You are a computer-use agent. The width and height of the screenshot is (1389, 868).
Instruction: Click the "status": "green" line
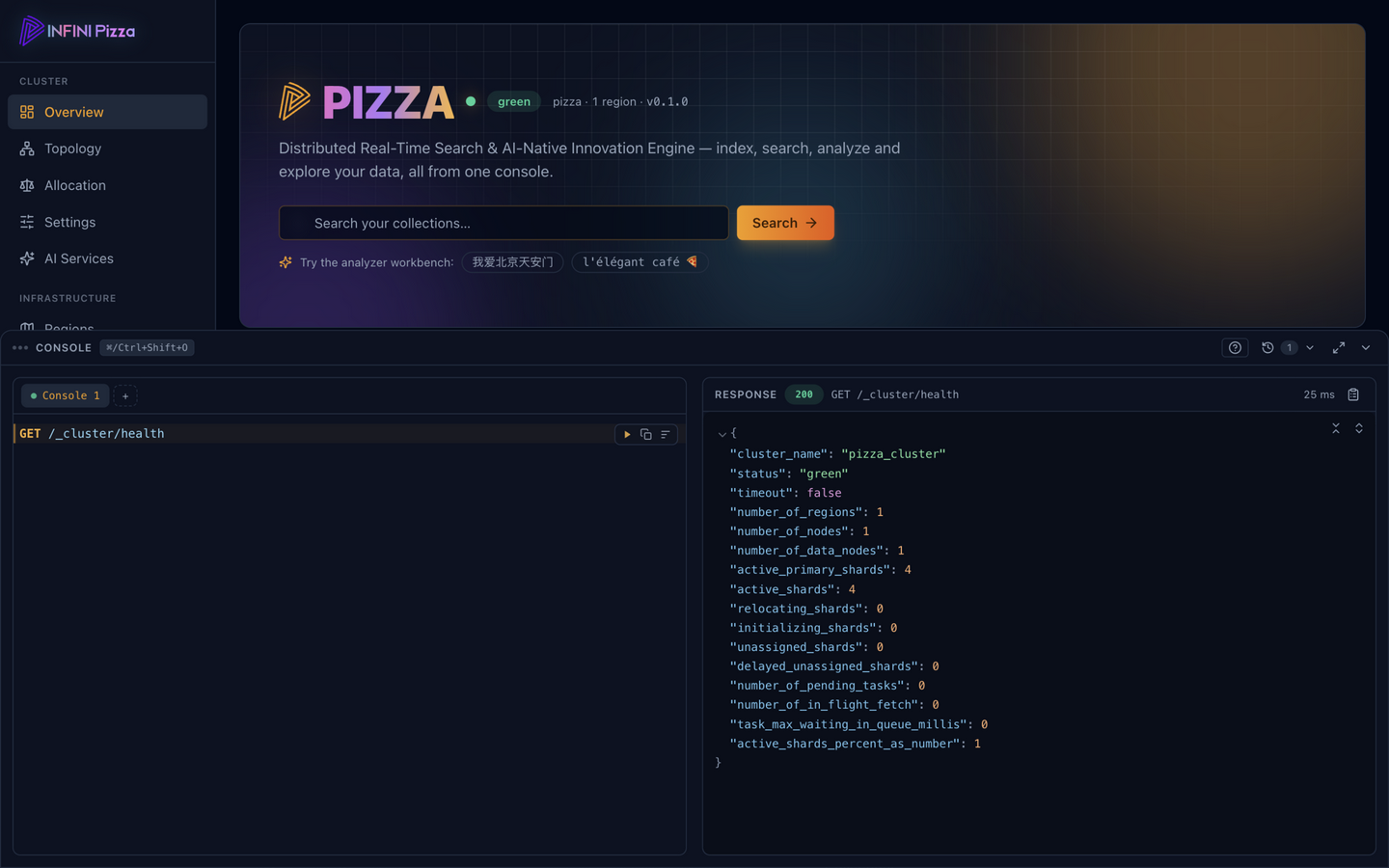789,474
